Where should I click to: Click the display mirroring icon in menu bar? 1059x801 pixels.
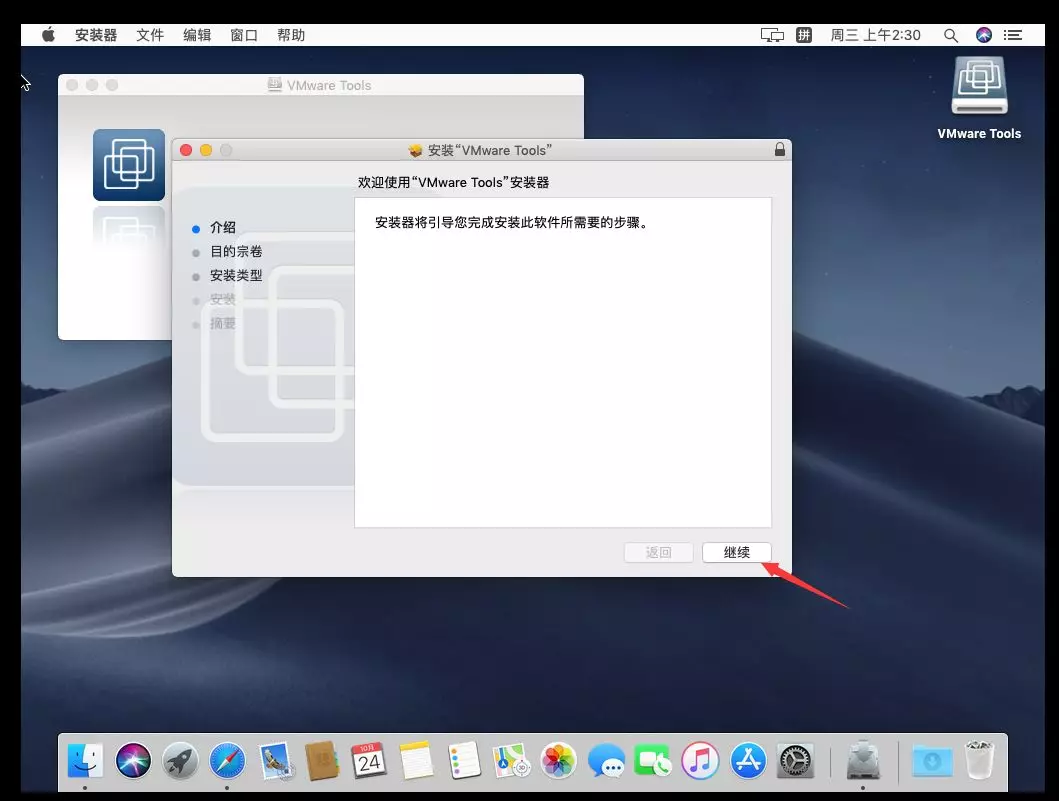point(772,35)
